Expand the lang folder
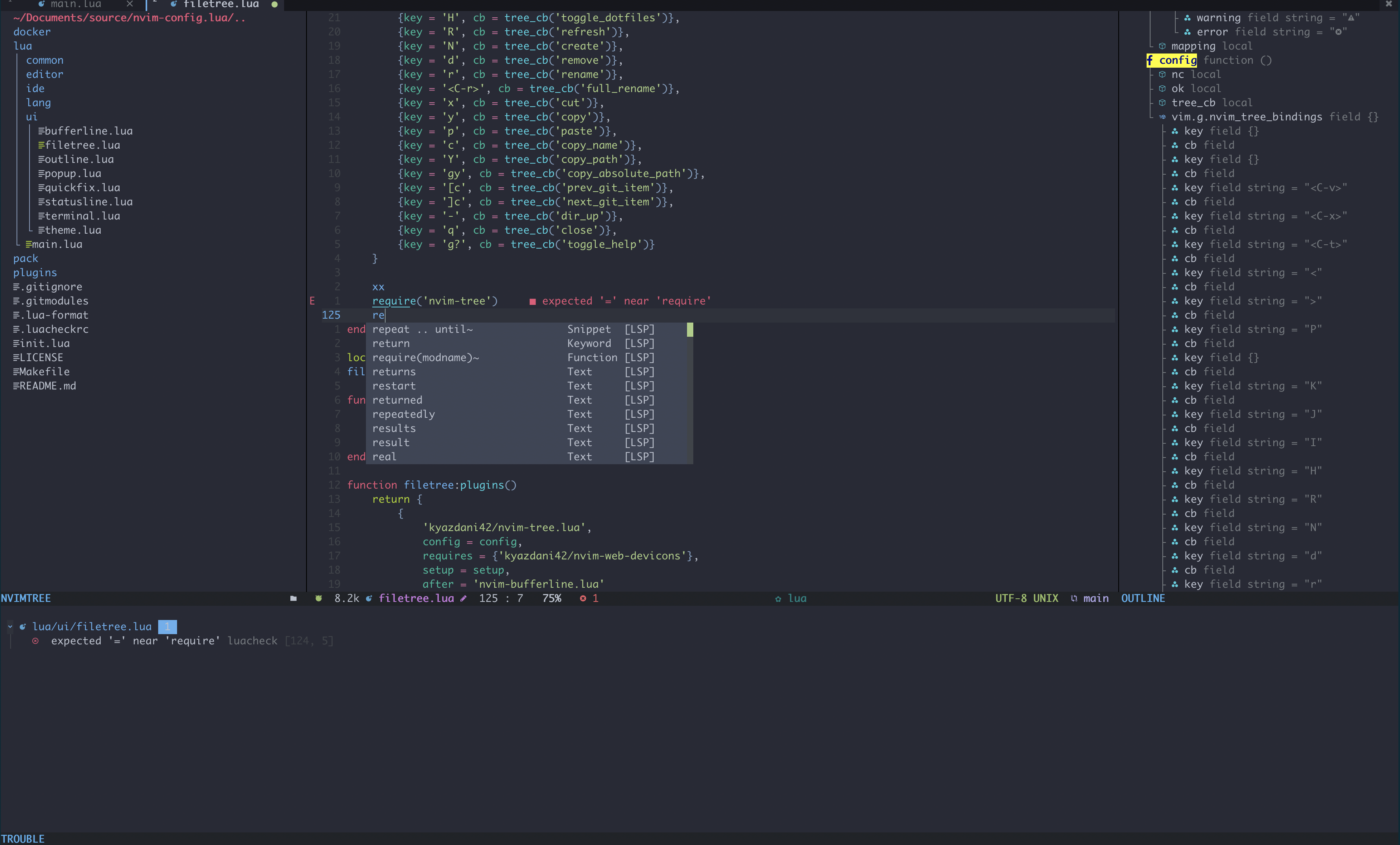The width and height of the screenshot is (1400, 845). [39, 103]
